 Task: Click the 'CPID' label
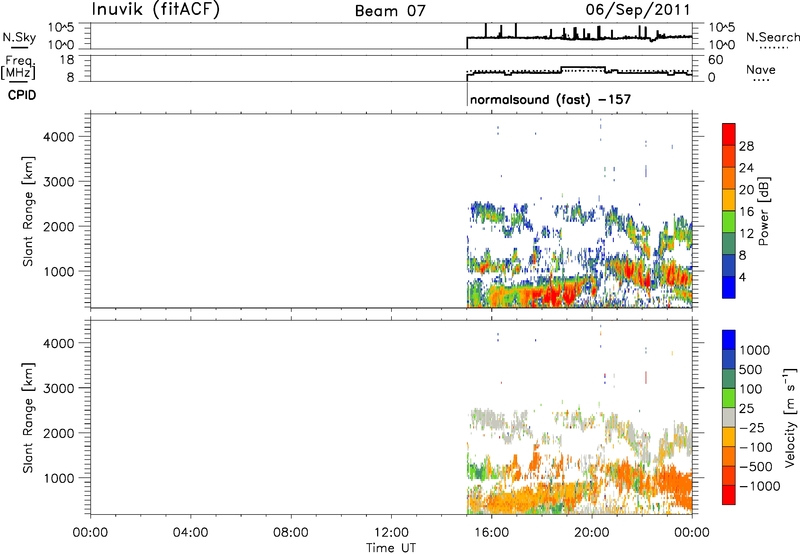(22, 95)
